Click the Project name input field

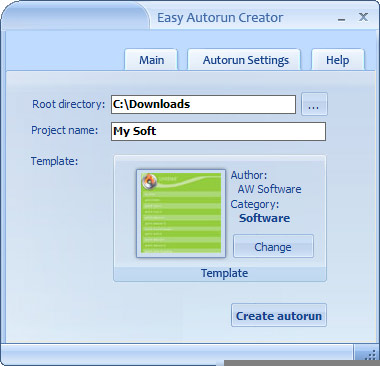pos(218,131)
